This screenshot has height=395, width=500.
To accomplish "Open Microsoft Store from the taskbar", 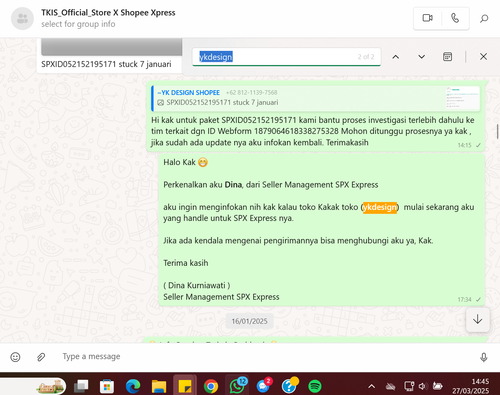I will pyautogui.click(x=107, y=386).
